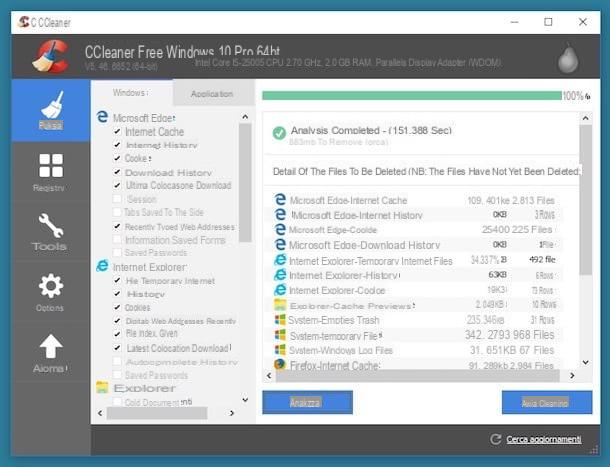Switch to the Windows tab
610x467 pixels.
point(130,93)
